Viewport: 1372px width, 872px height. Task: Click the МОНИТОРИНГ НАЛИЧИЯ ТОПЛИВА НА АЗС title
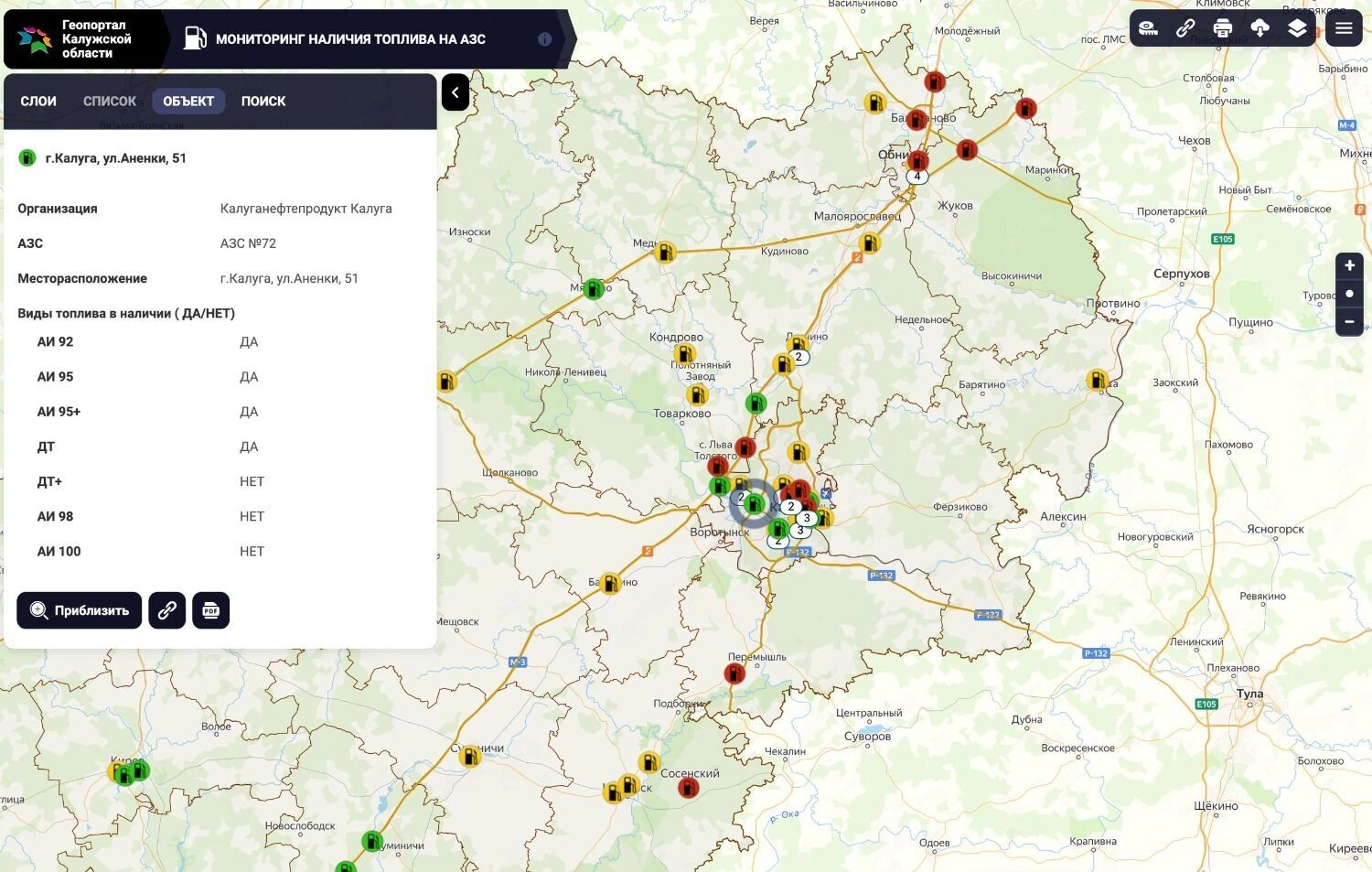pyautogui.click(x=350, y=39)
